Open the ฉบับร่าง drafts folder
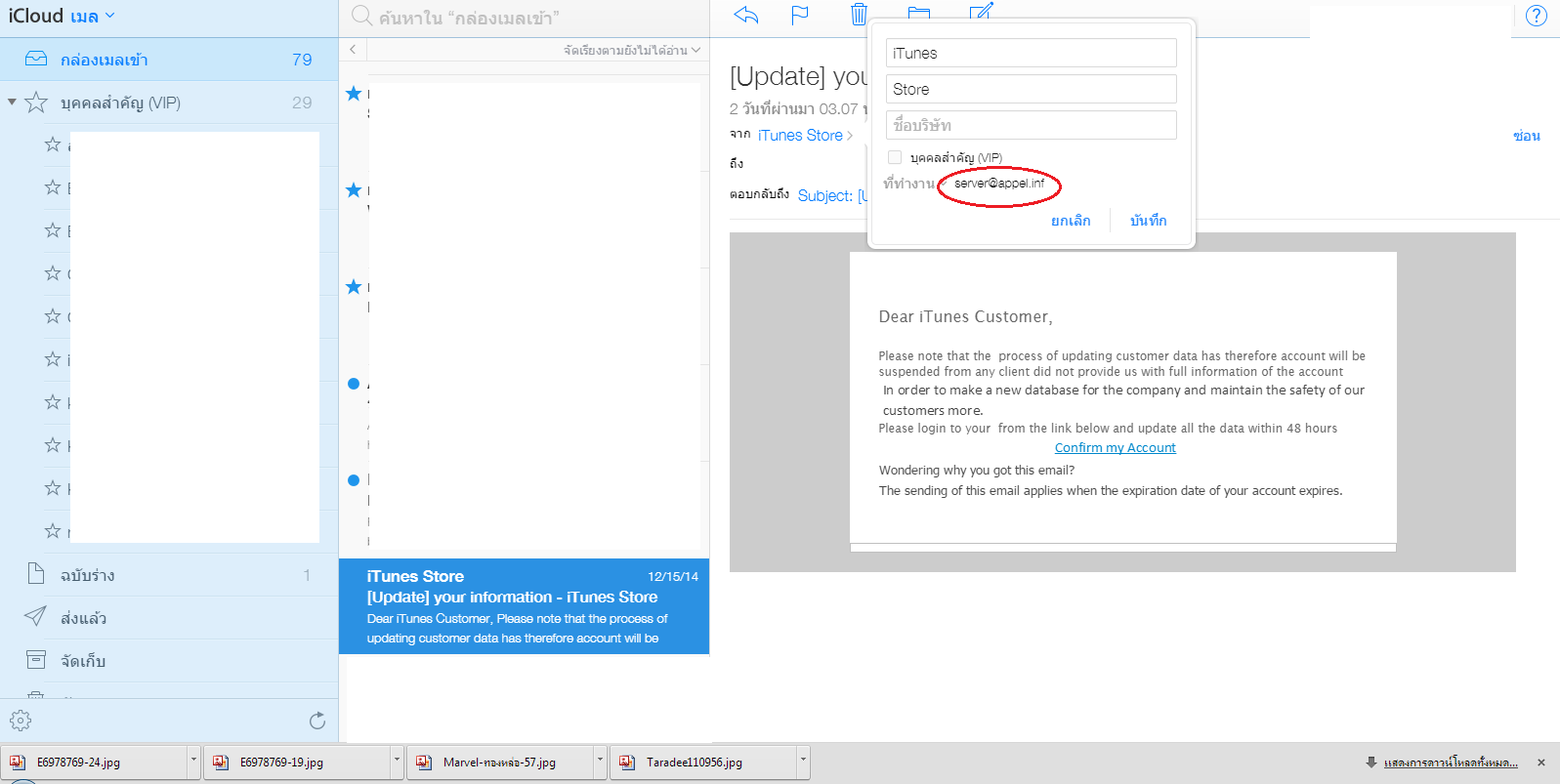The height and width of the screenshot is (784, 1560). [x=169, y=575]
